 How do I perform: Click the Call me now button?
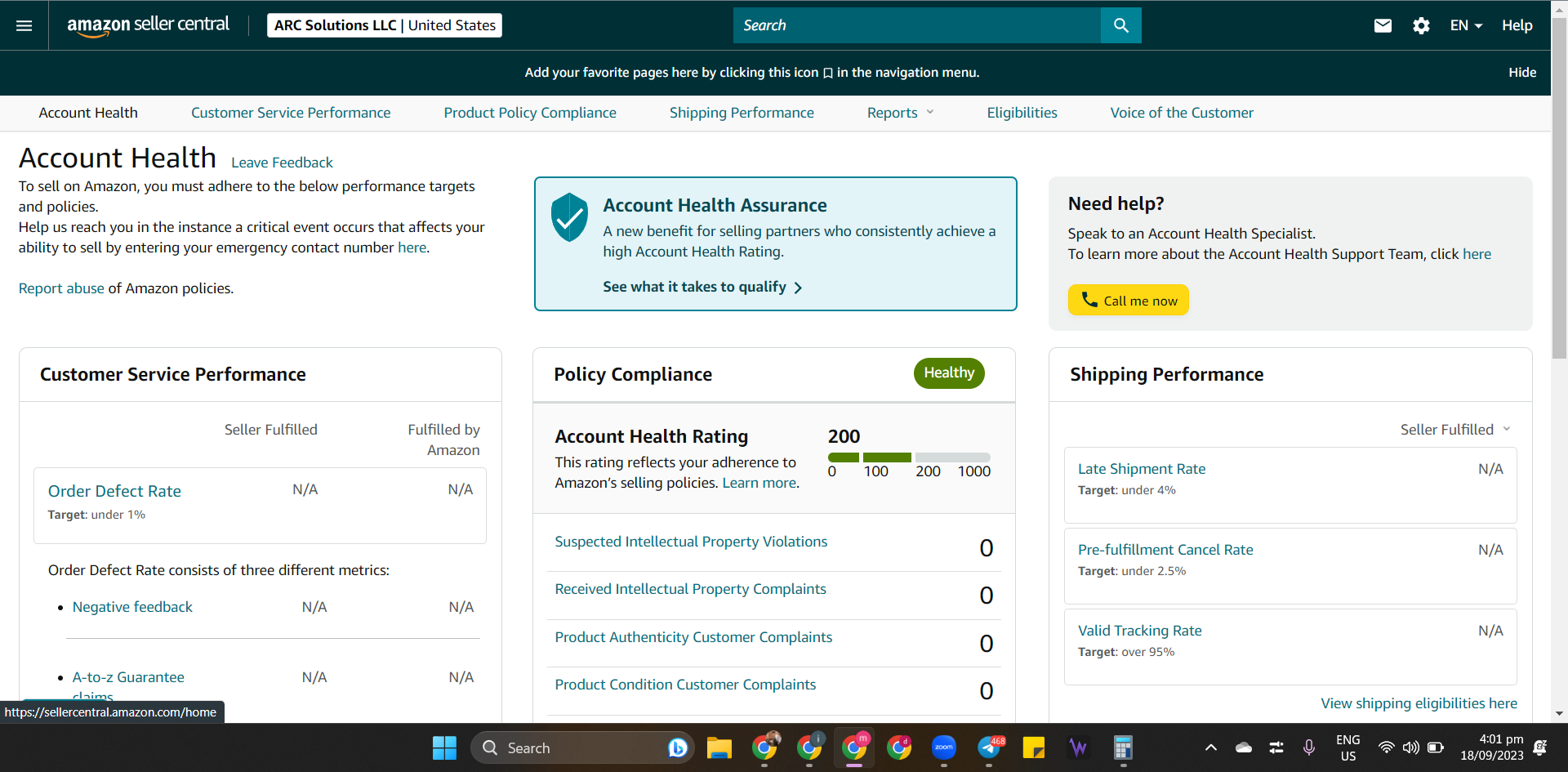pyautogui.click(x=1128, y=300)
